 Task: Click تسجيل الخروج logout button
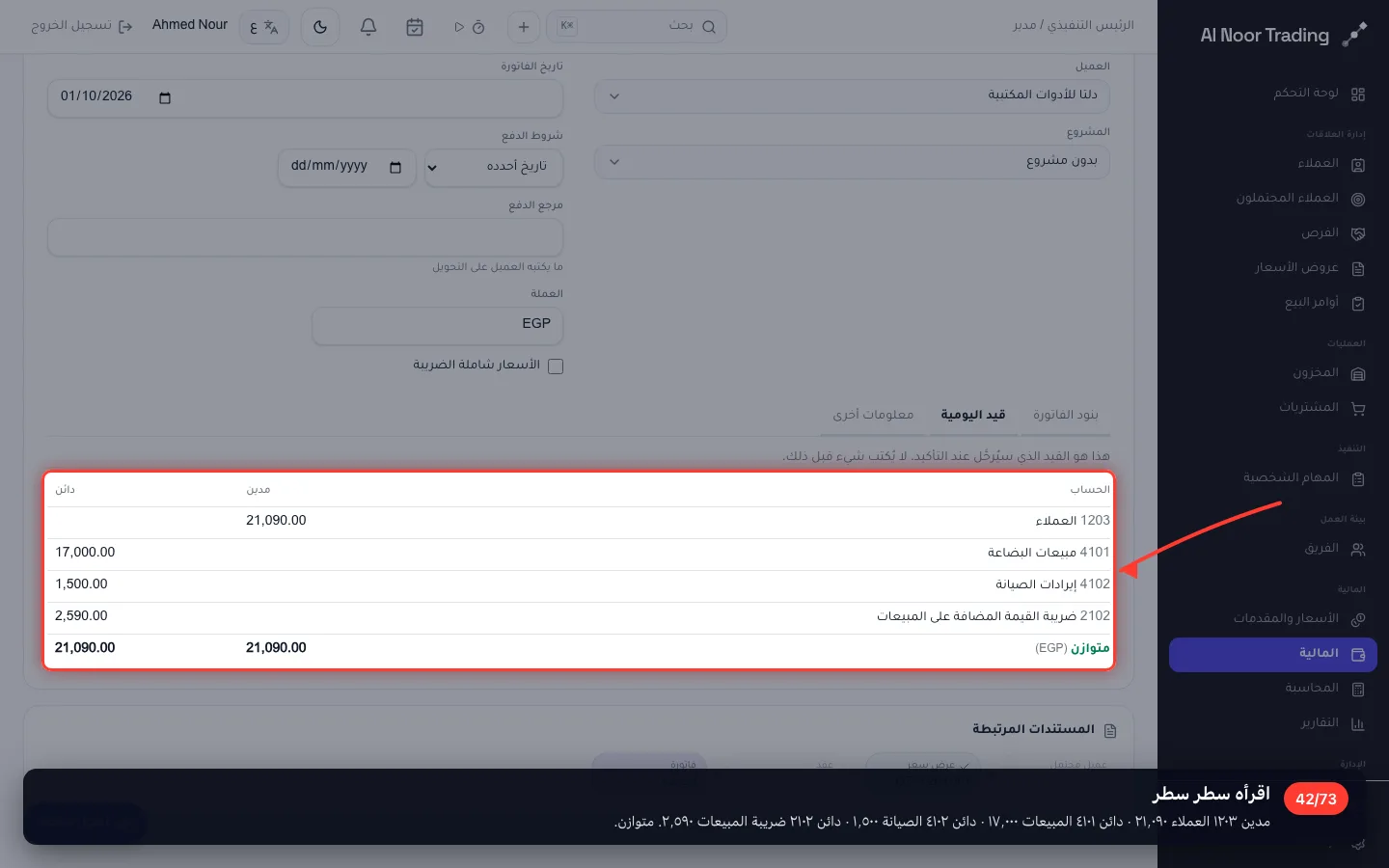click(82, 26)
